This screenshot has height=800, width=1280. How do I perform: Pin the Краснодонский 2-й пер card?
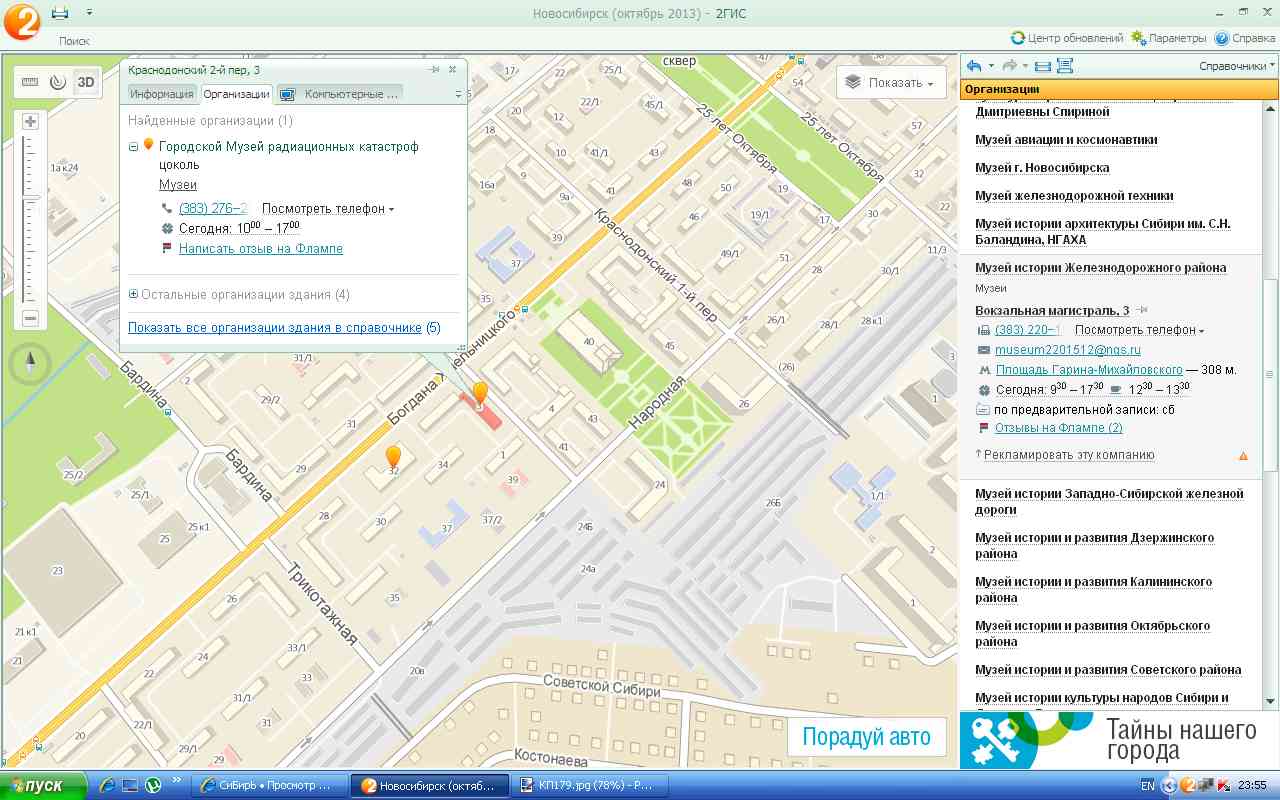coord(435,70)
